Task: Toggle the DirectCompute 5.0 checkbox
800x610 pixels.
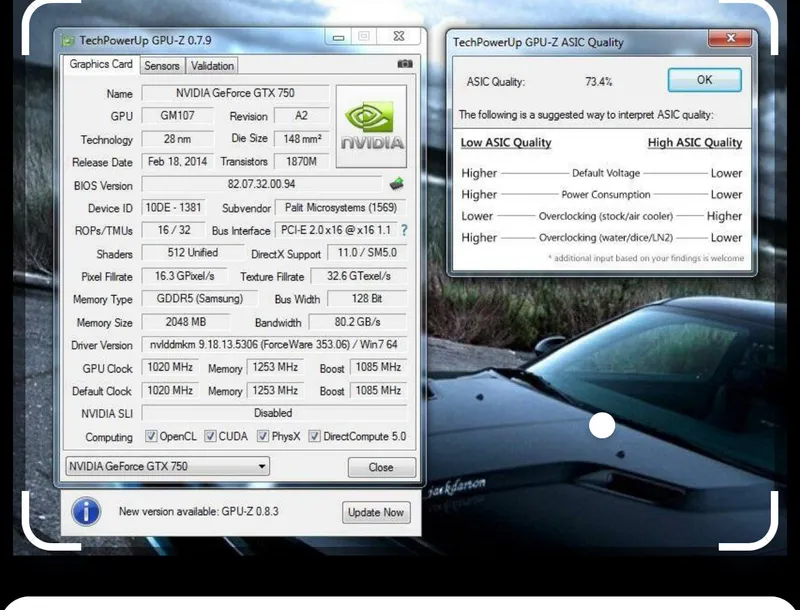Action: 314,436
